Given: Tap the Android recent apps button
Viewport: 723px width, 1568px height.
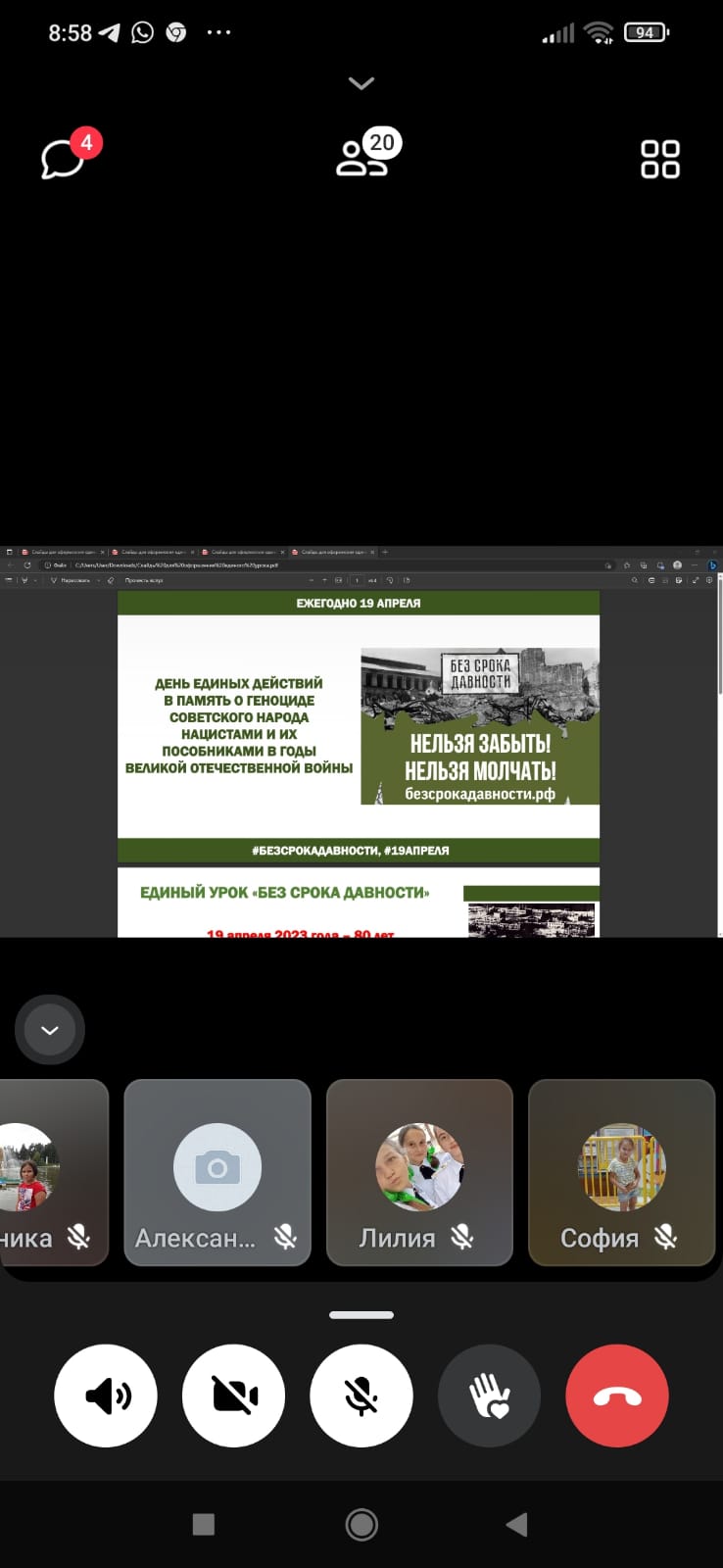Looking at the screenshot, I should pos(204,1524).
